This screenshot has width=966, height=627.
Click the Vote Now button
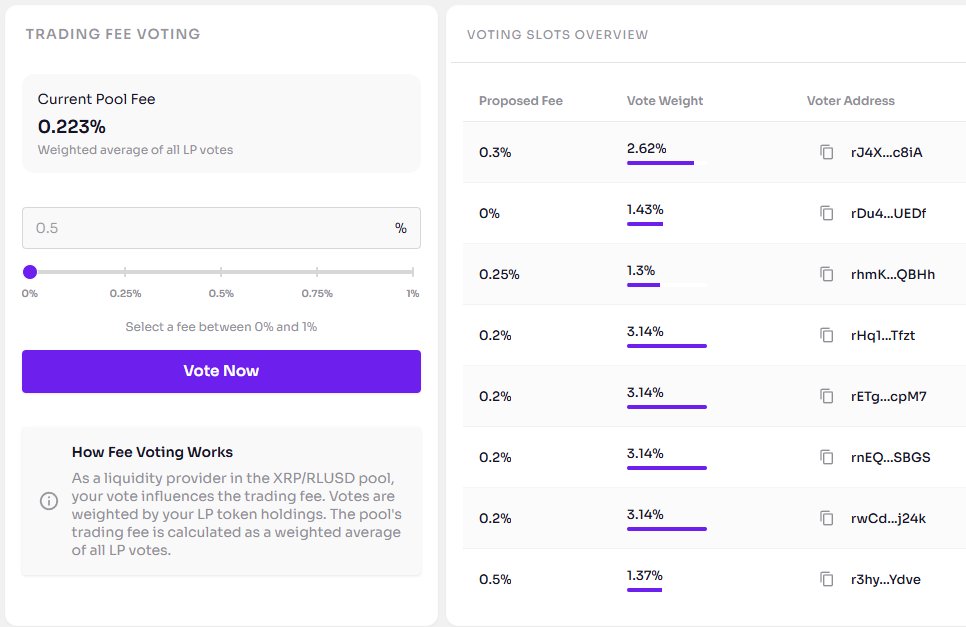(221, 371)
